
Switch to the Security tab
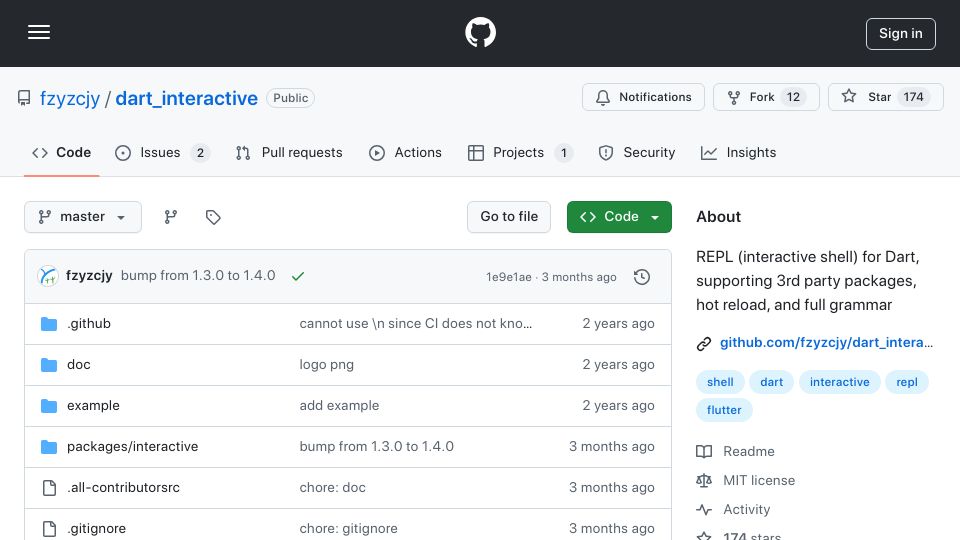click(637, 152)
